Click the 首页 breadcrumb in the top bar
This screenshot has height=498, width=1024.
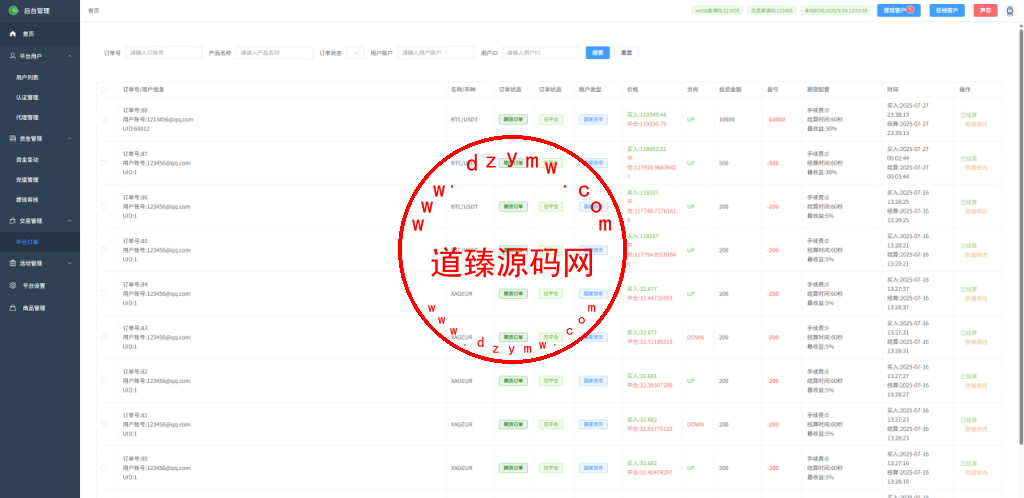pos(93,10)
